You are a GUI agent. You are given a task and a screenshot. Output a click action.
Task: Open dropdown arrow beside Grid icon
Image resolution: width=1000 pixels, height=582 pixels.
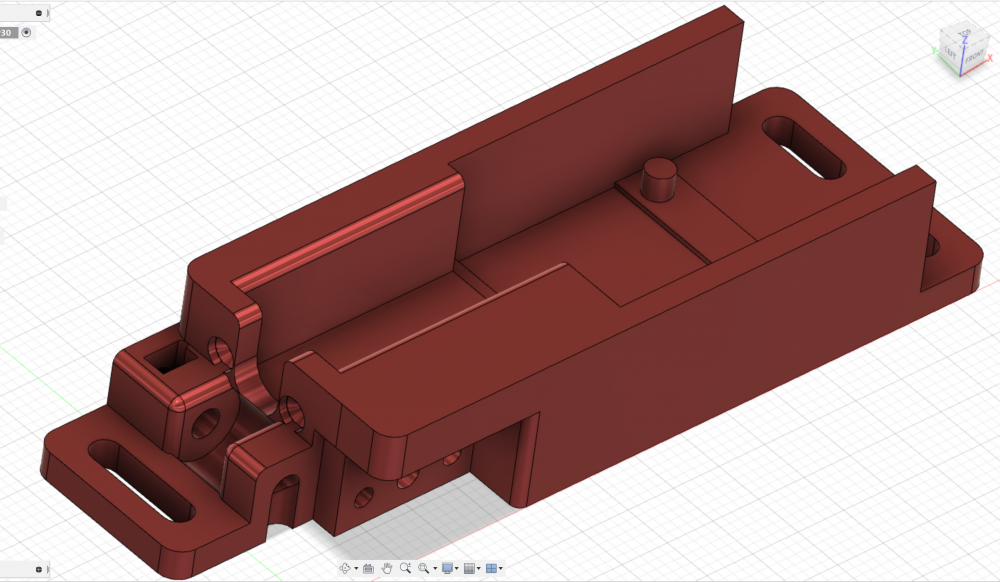(x=478, y=568)
